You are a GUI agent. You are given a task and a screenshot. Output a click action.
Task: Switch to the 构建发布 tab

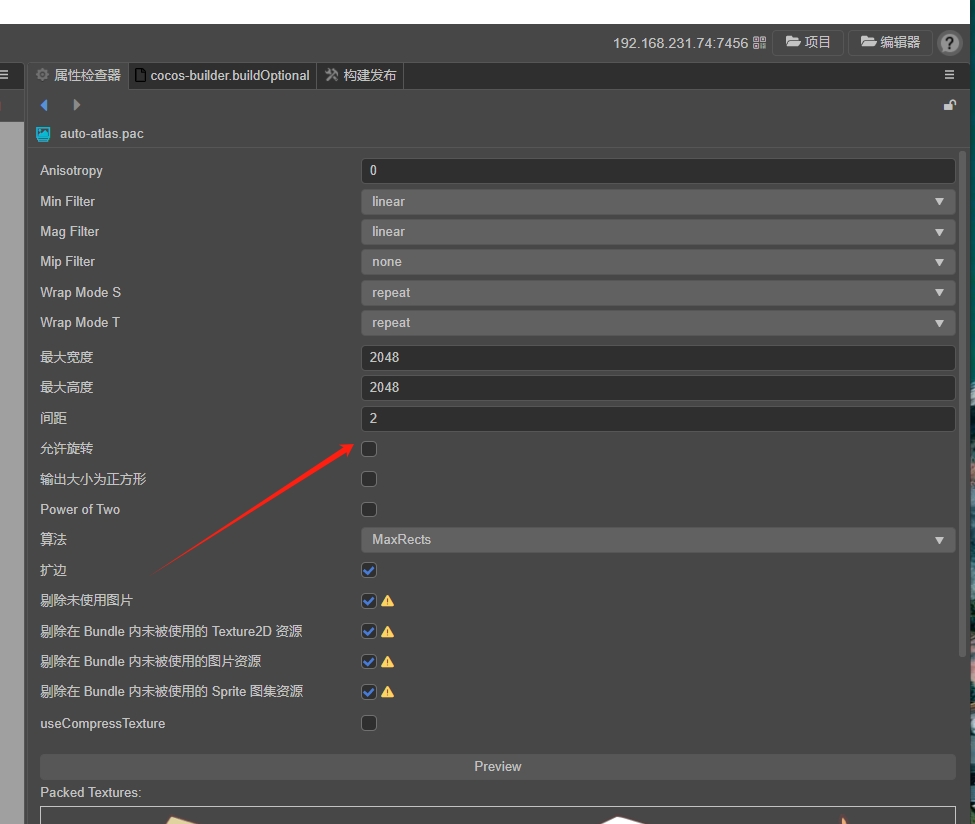(361, 75)
